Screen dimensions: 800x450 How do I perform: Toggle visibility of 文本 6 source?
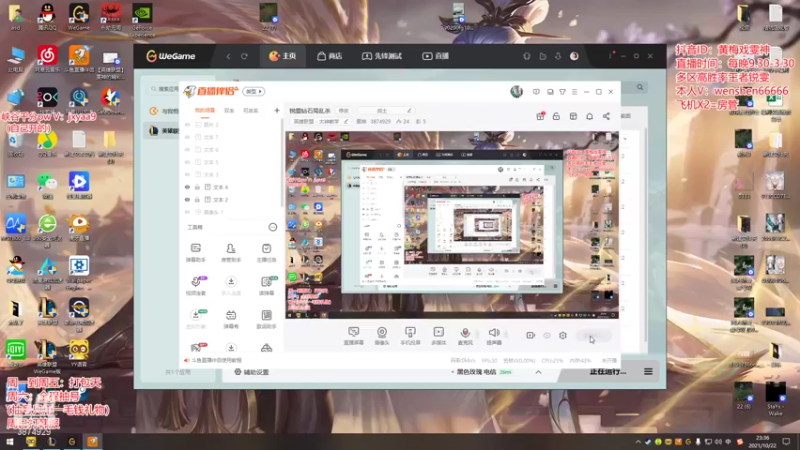(187, 149)
